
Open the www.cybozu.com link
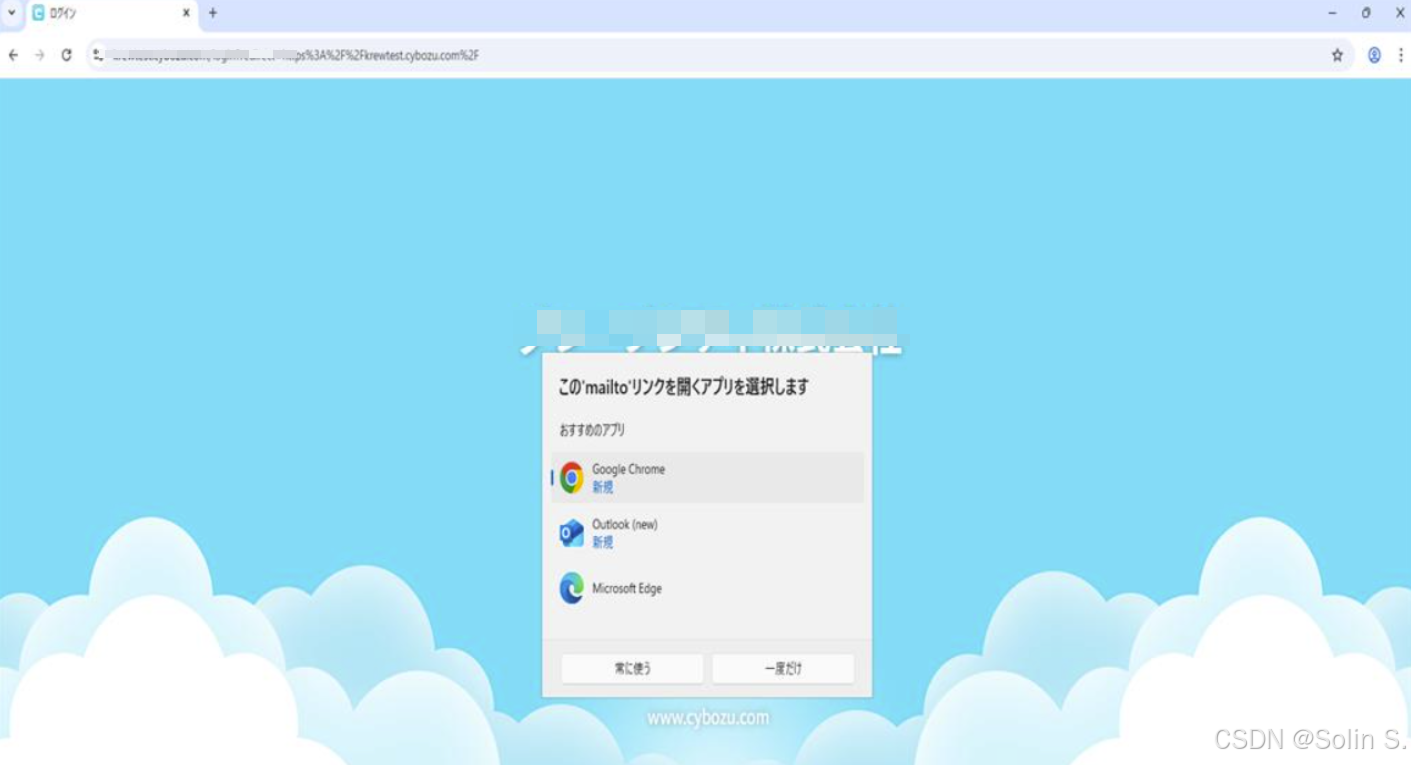pyautogui.click(x=708, y=718)
